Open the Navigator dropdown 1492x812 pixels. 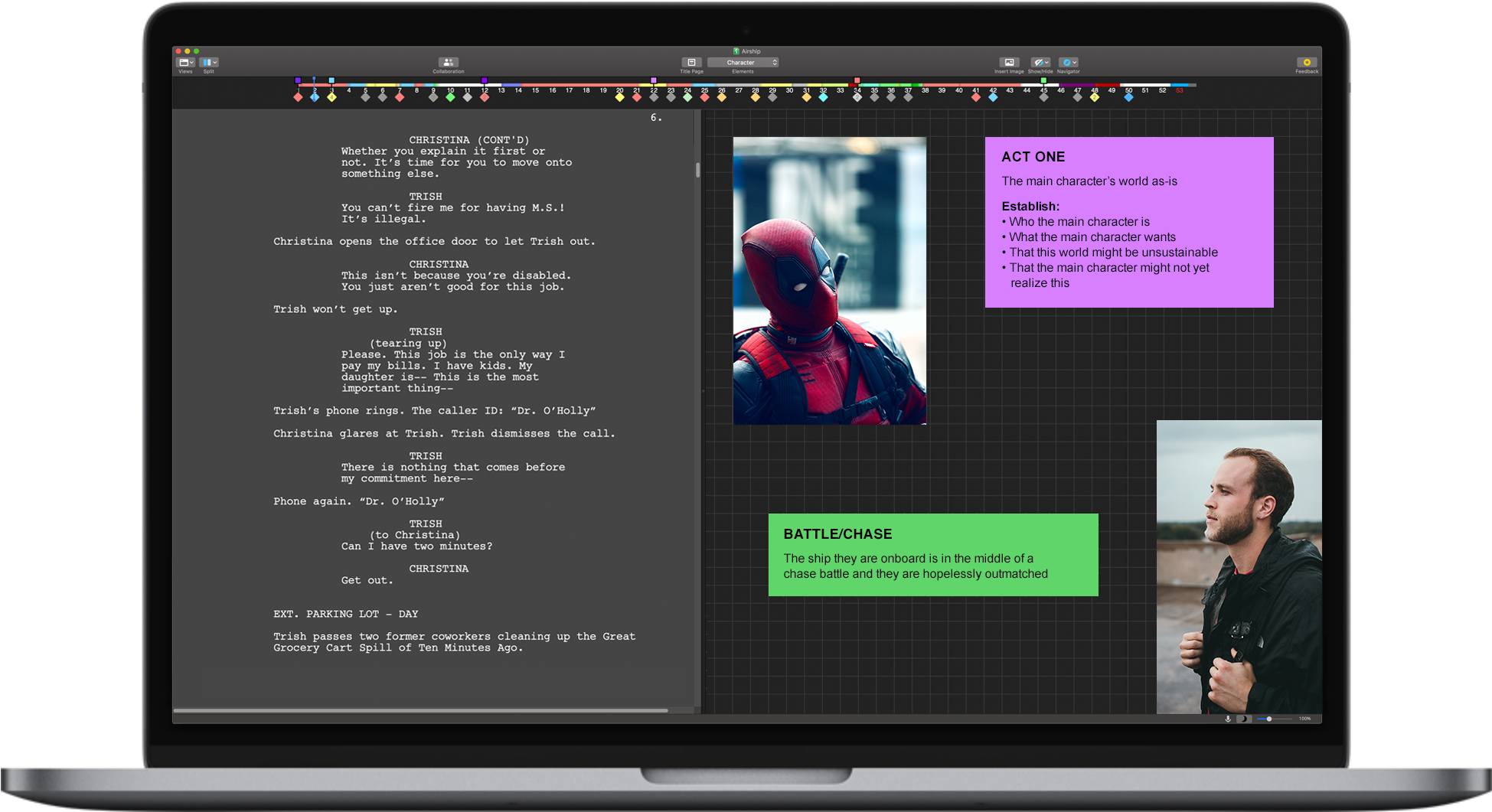pos(1068,63)
